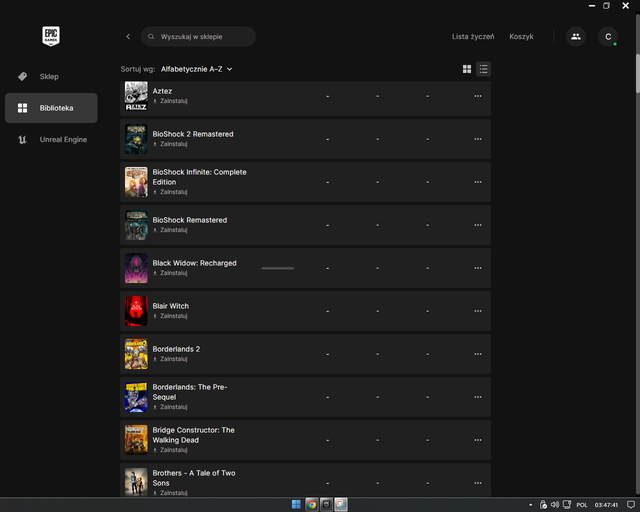The width and height of the screenshot is (640, 512).
Task: Click the Brothers - A Tale of Two Sons cover
Action: pos(136,482)
